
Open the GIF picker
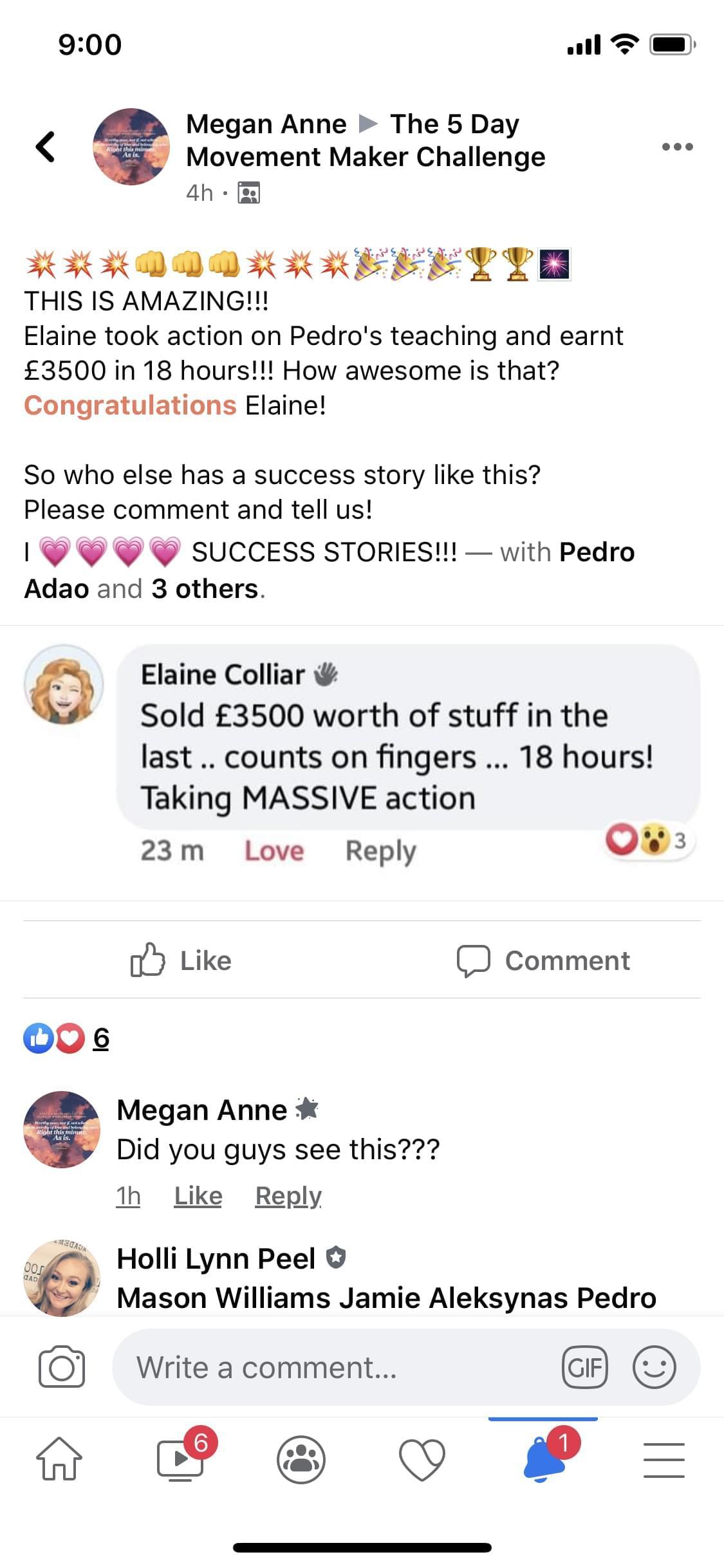click(x=584, y=1367)
